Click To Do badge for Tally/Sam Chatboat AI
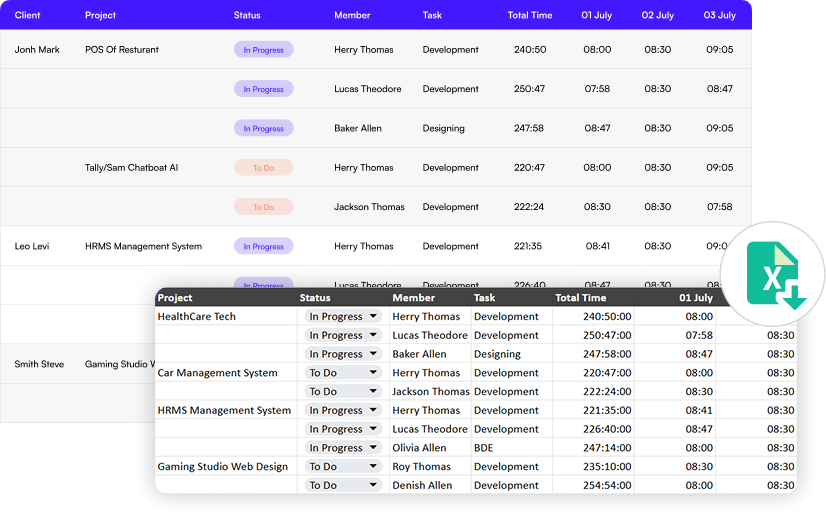Image resolution: width=826 pixels, height=518 pixels. click(263, 168)
